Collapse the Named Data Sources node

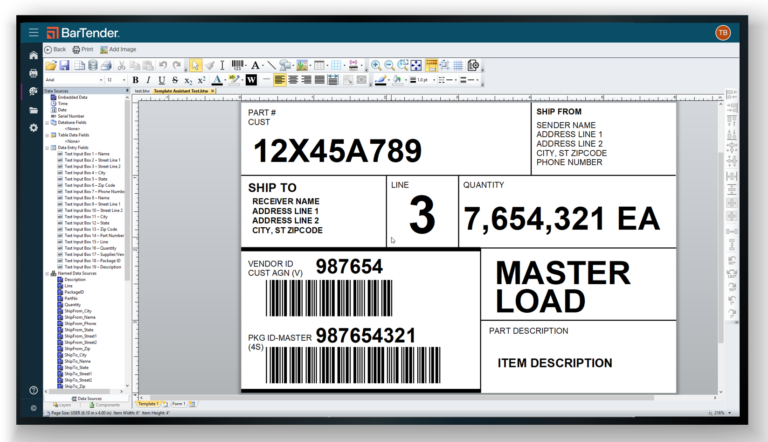click(48, 273)
